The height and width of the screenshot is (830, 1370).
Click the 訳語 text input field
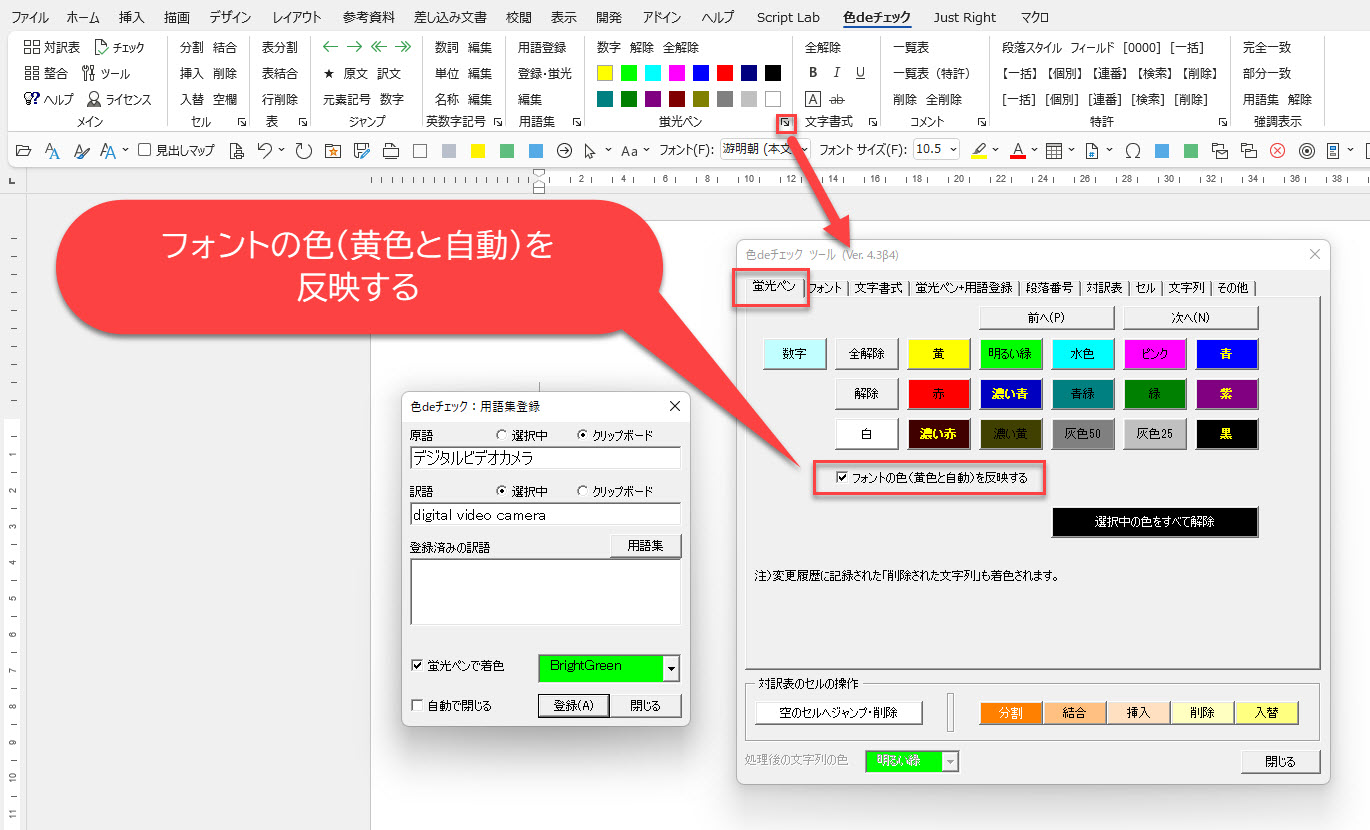coord(545,514)
